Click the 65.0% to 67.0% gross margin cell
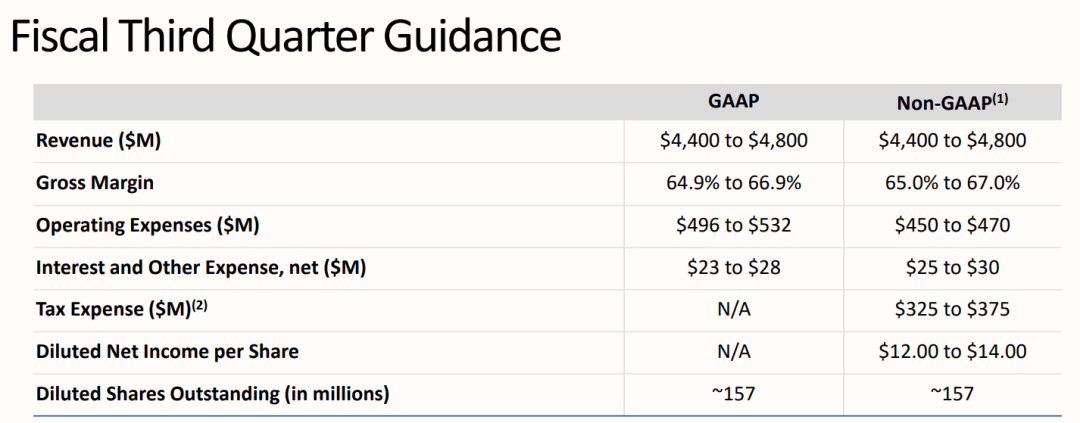The image size is (1080, 423). [952, 183]
